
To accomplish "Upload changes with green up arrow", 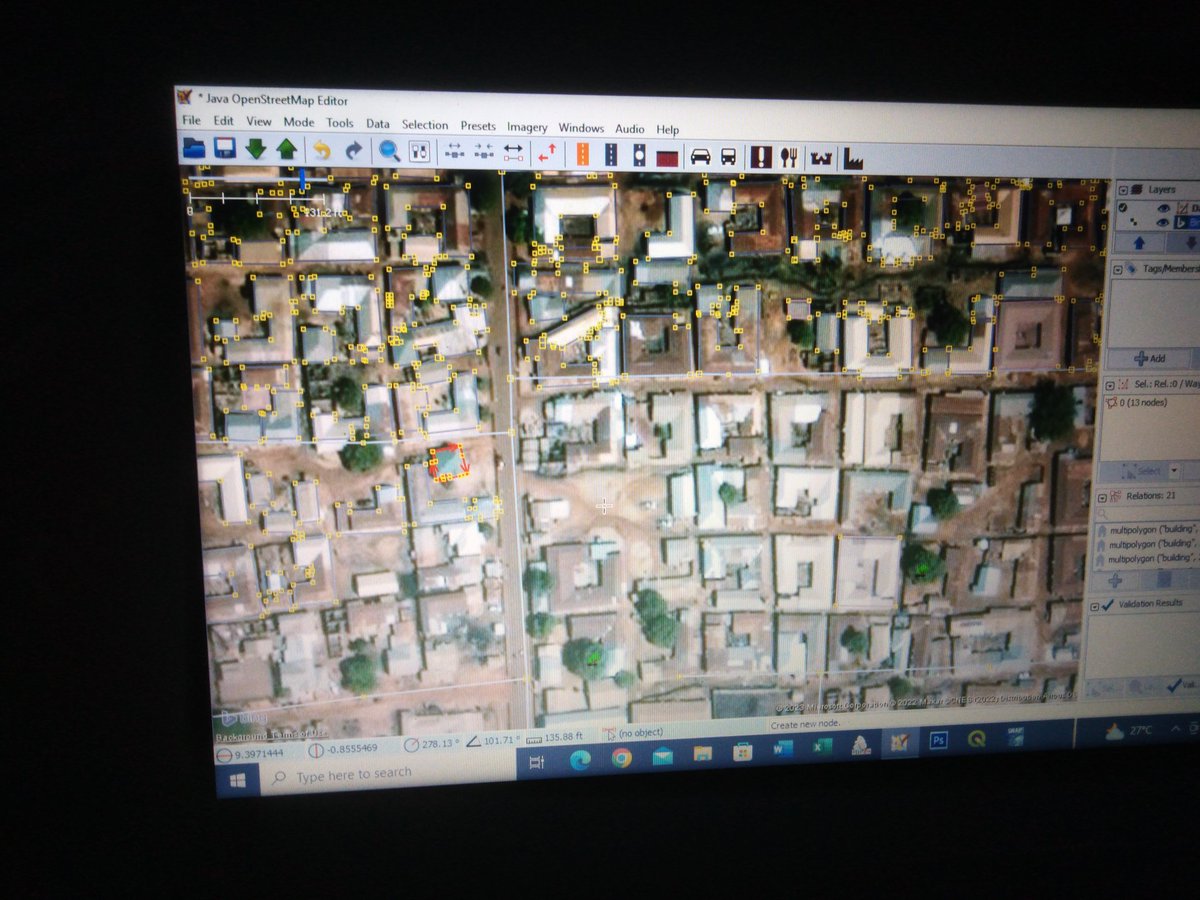I will 287,150.
